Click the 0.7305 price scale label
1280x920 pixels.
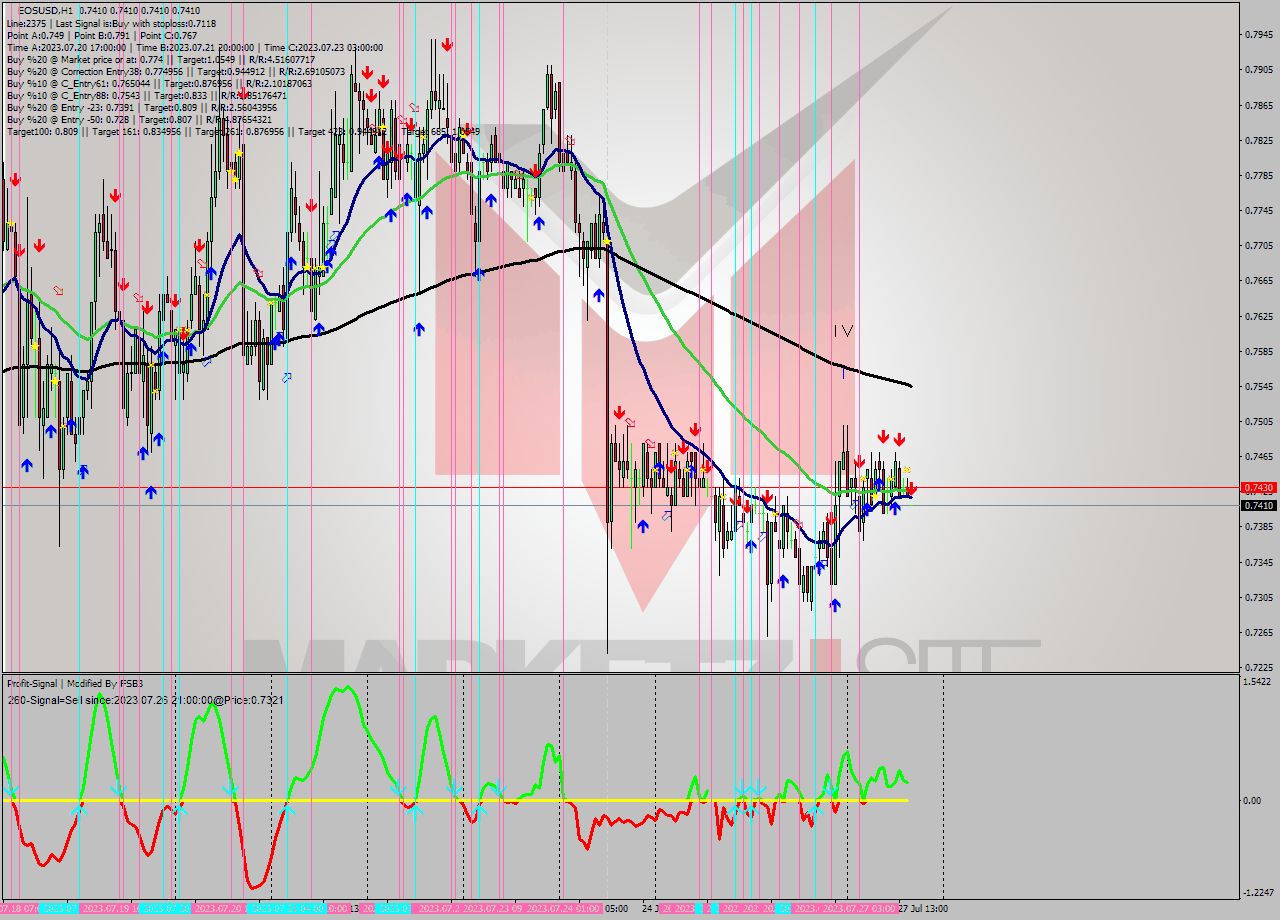coord(1259,597)
